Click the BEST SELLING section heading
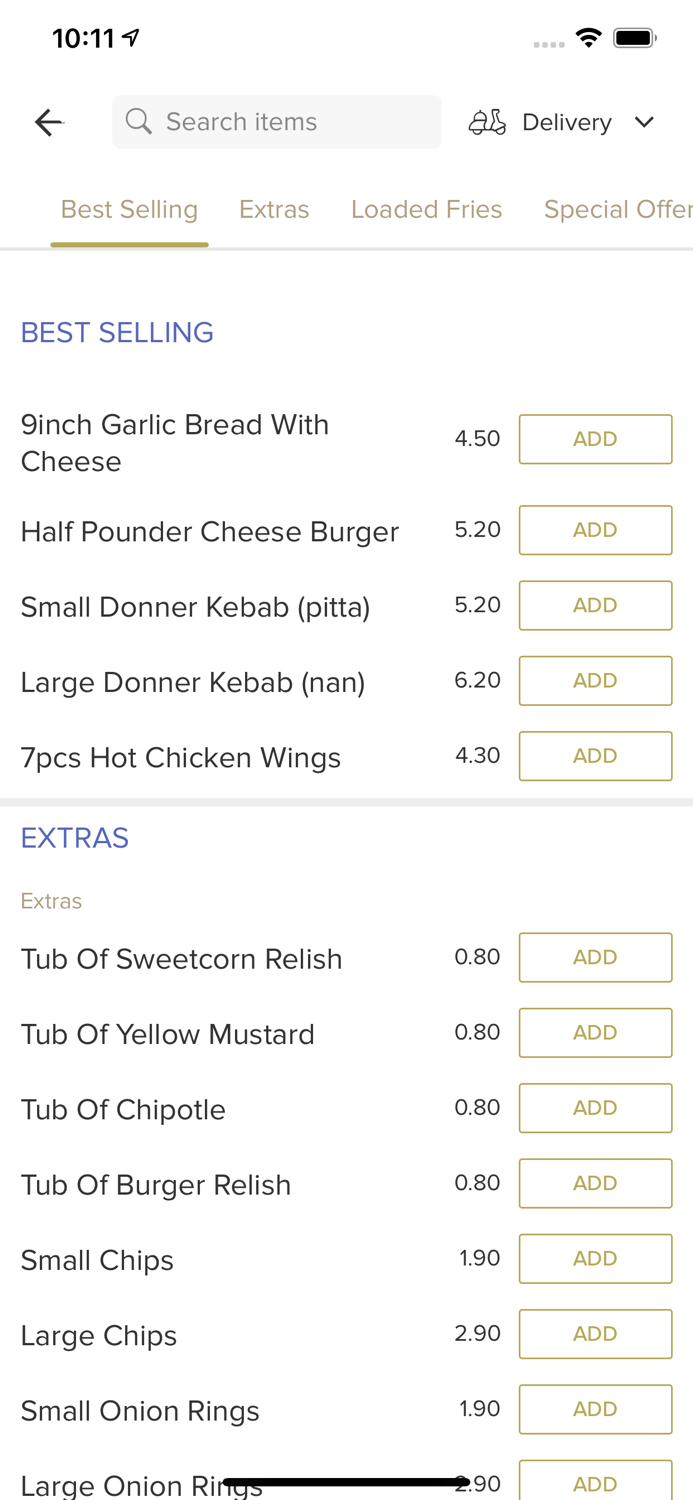 pos(117,332)
